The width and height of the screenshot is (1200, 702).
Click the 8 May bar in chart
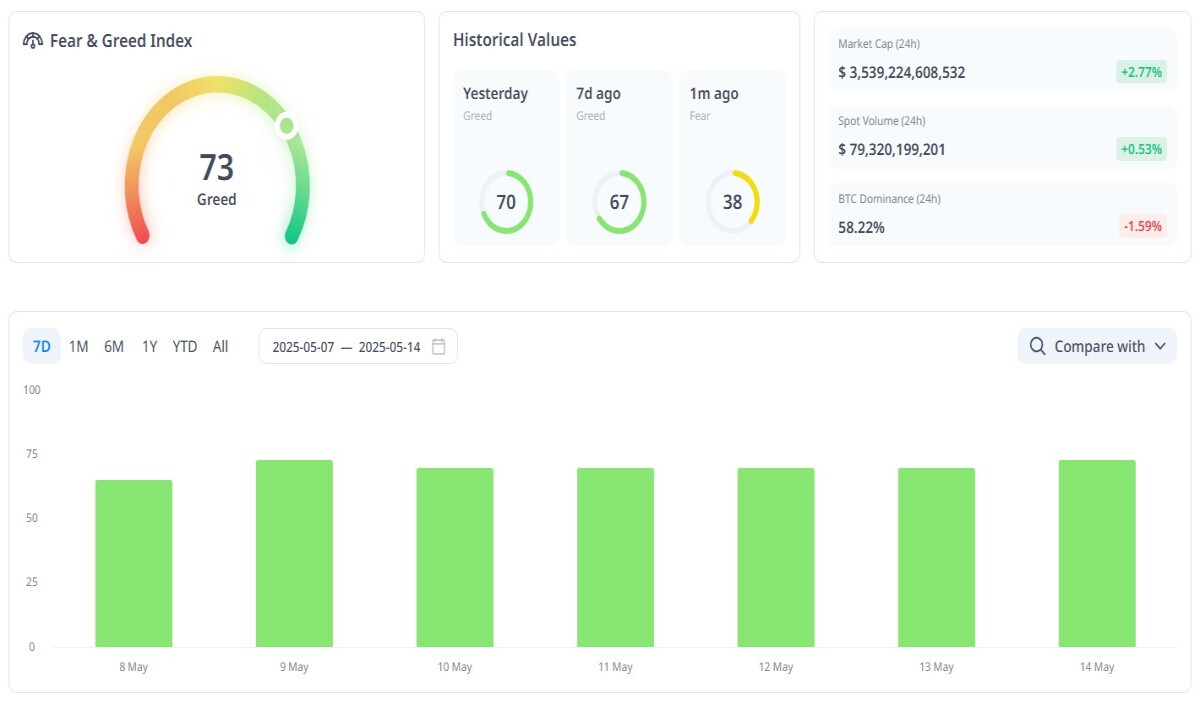pos(134,563)
